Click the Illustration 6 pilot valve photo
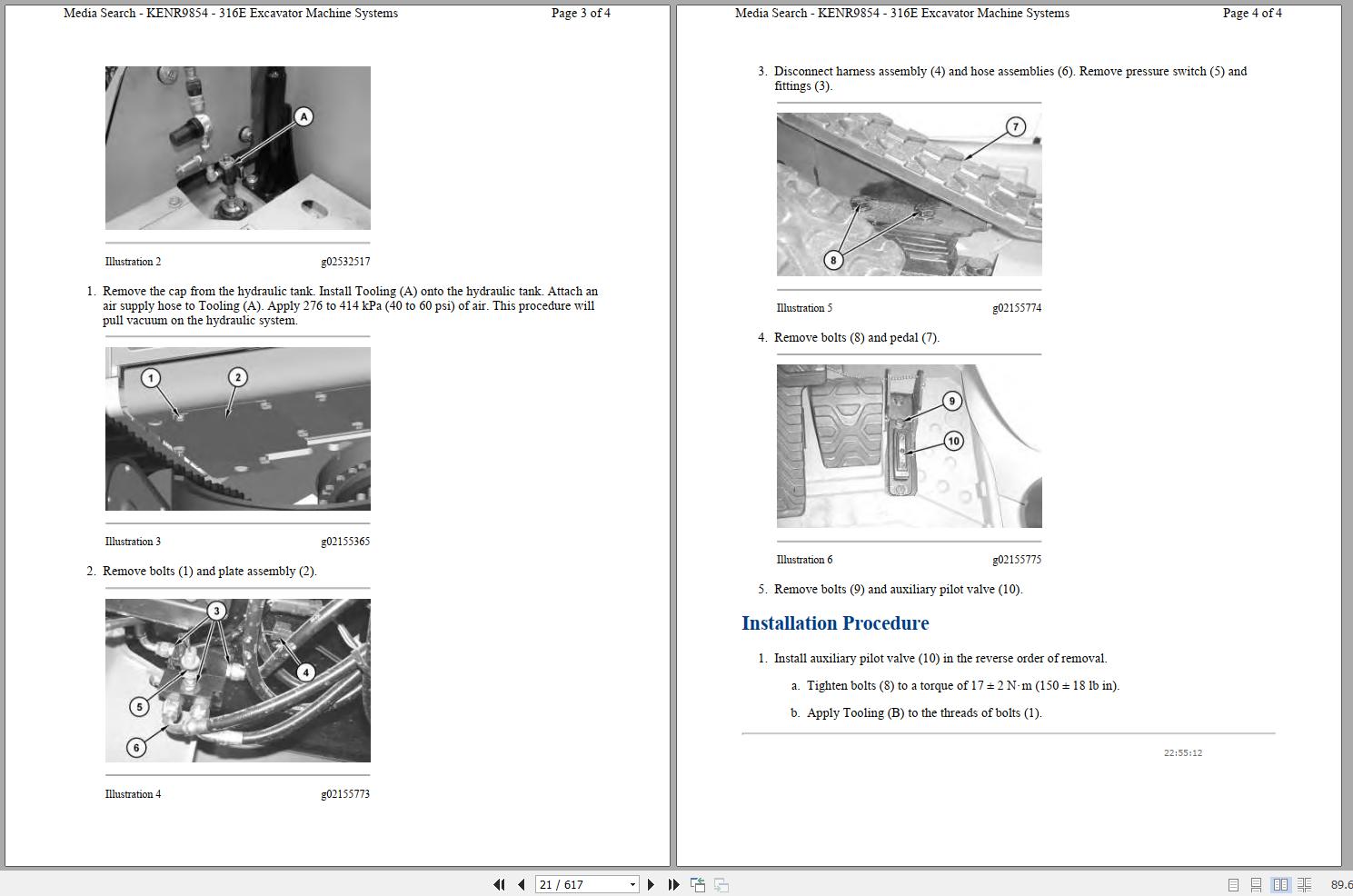 pyautogui.click(x=910, y=446)
